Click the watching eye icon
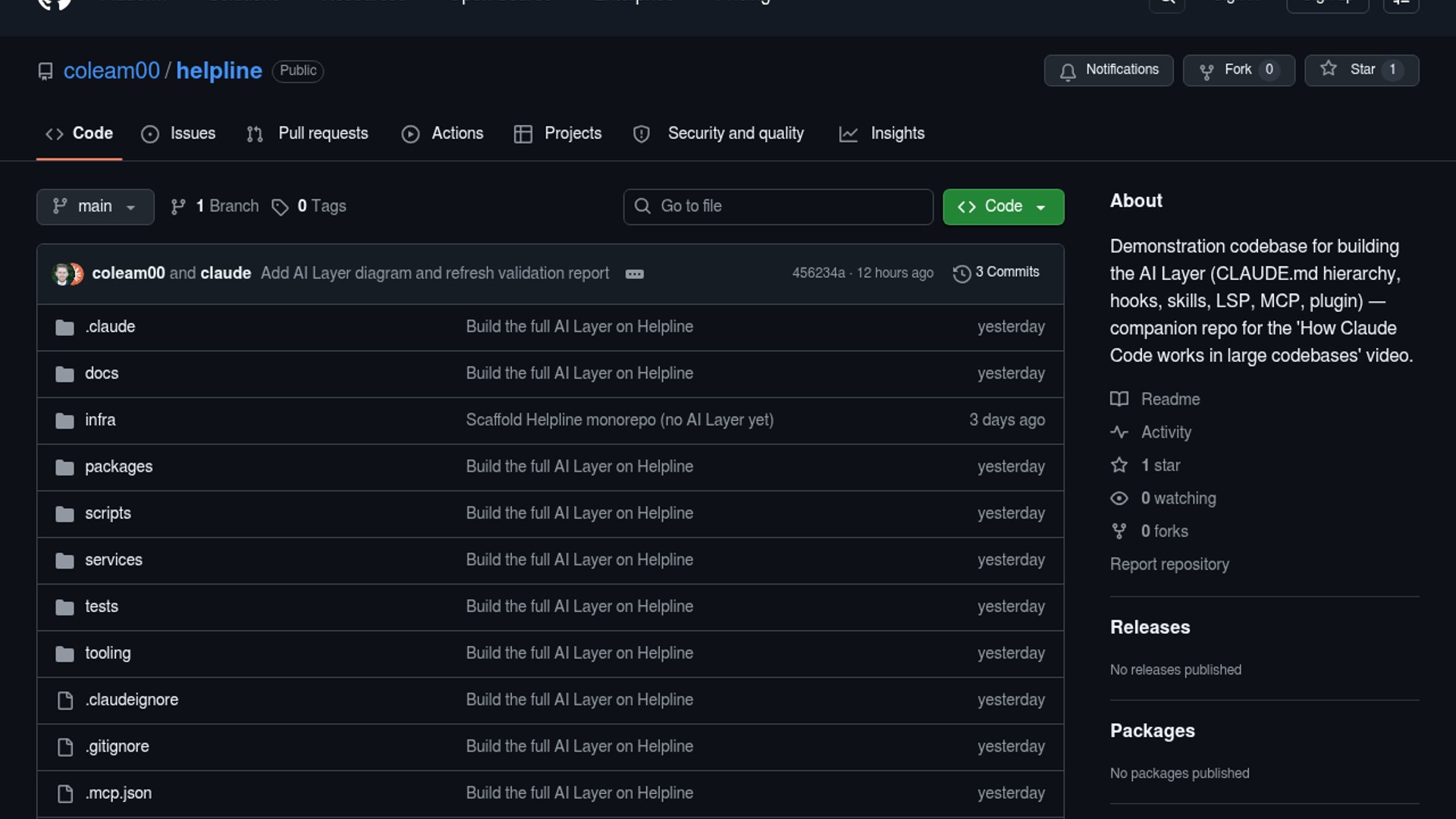Screen dimensions: 1456x819 (1119, 498)
